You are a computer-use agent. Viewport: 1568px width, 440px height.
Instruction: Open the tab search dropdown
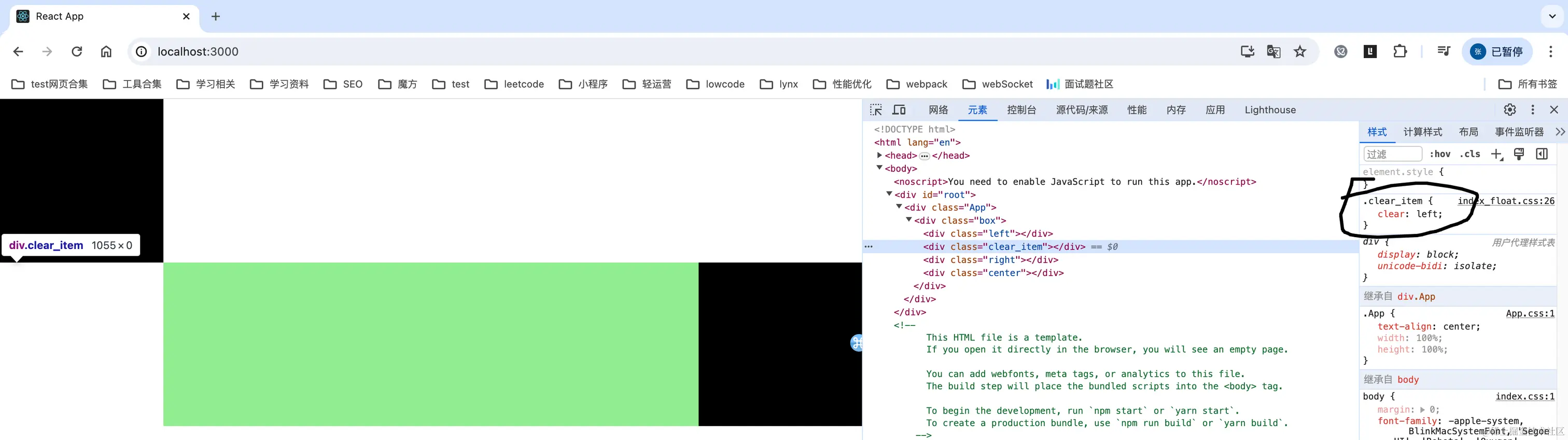point(1551,17)
